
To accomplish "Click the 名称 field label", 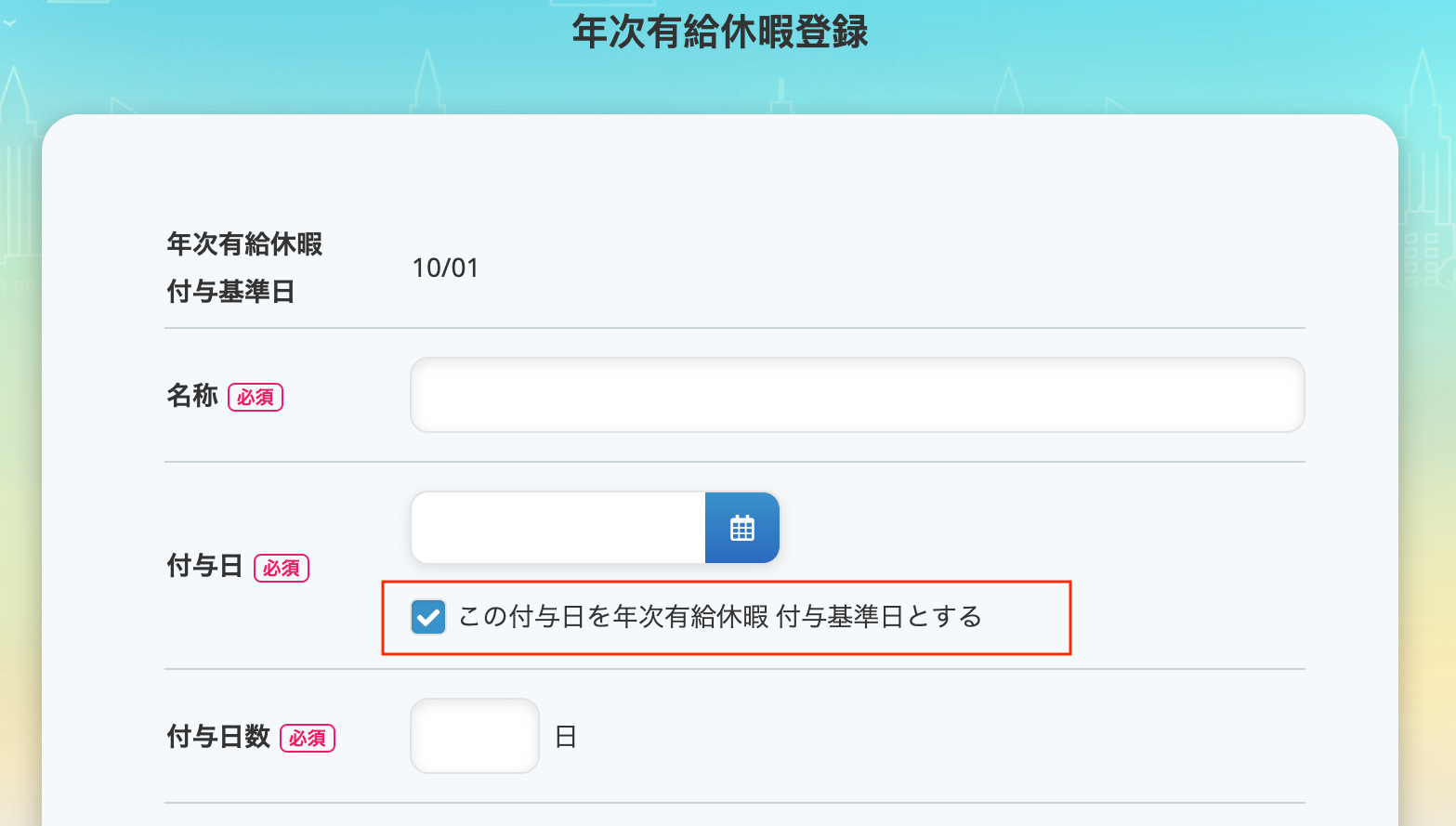I will pos(192,396).
